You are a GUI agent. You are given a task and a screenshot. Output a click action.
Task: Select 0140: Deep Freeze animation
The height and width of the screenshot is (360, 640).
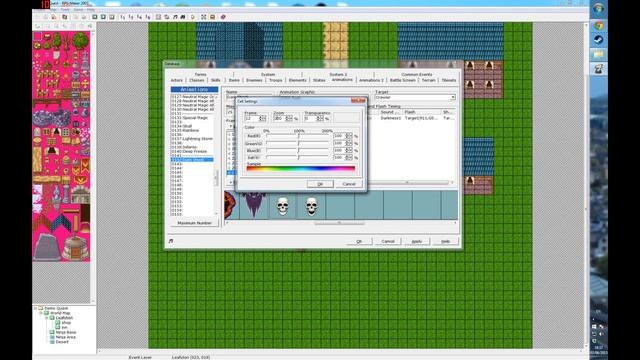192,151
